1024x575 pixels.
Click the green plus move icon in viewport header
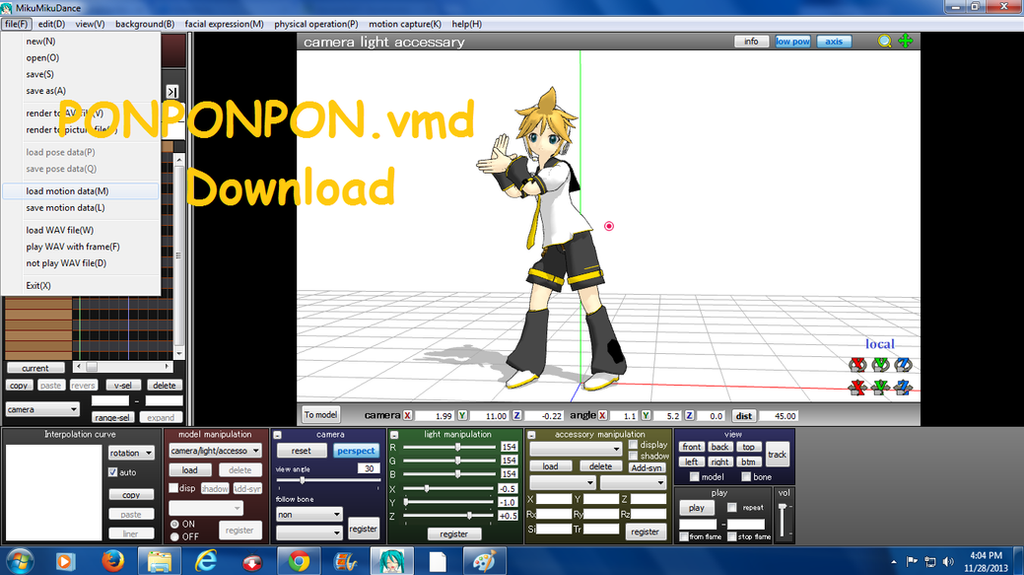(905, 41)
